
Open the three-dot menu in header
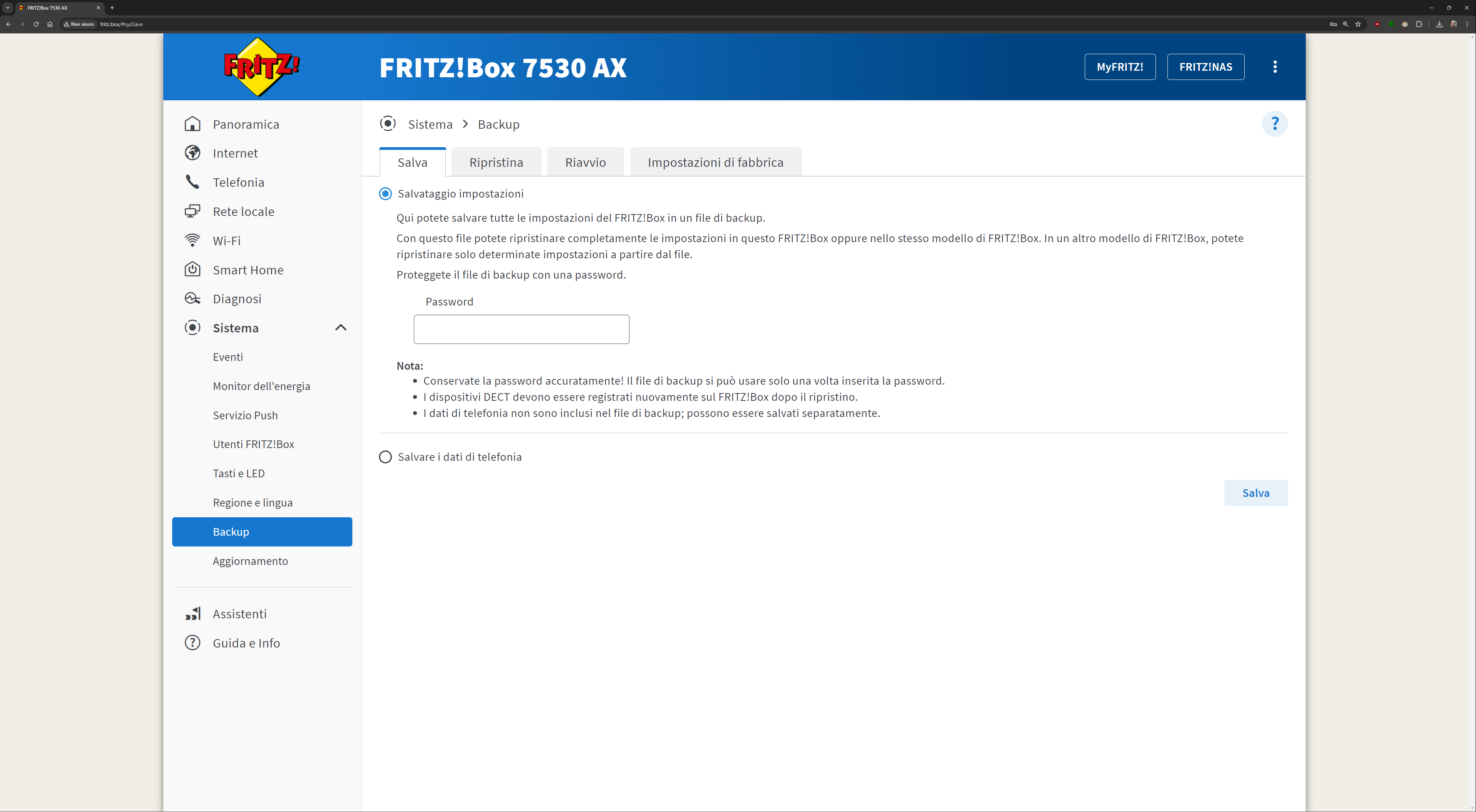[x=1274, y=67]
